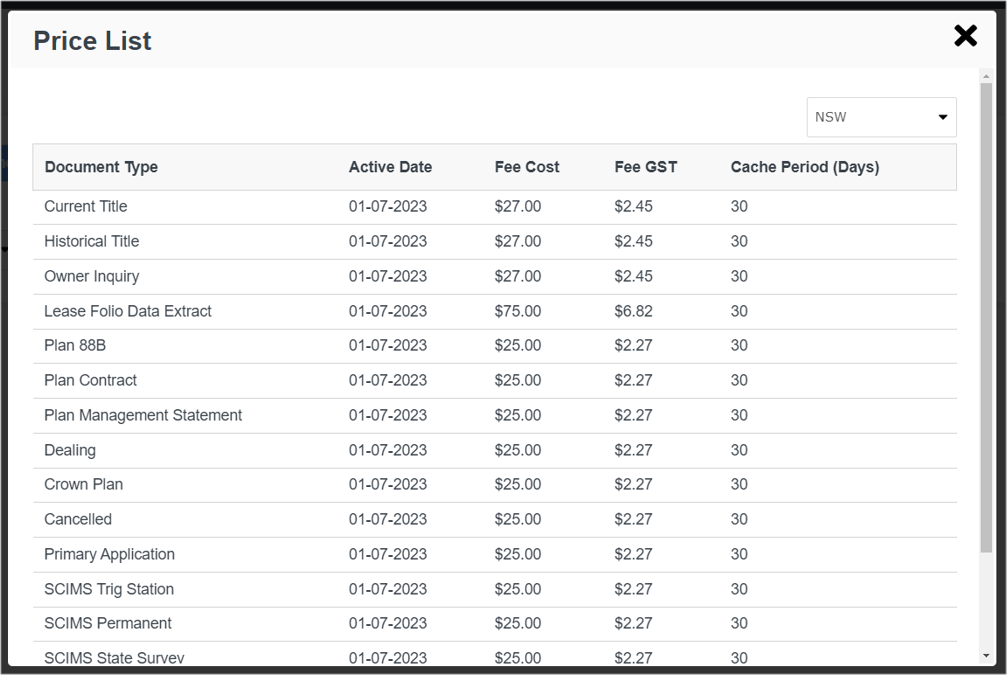Click SCIMS Trig Station's active date
Screen dimensions: 1007x675
coord(387,589)
